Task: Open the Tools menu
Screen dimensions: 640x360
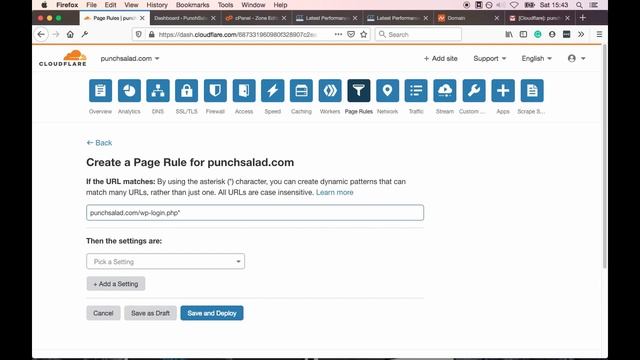Action: pos(225,5)
